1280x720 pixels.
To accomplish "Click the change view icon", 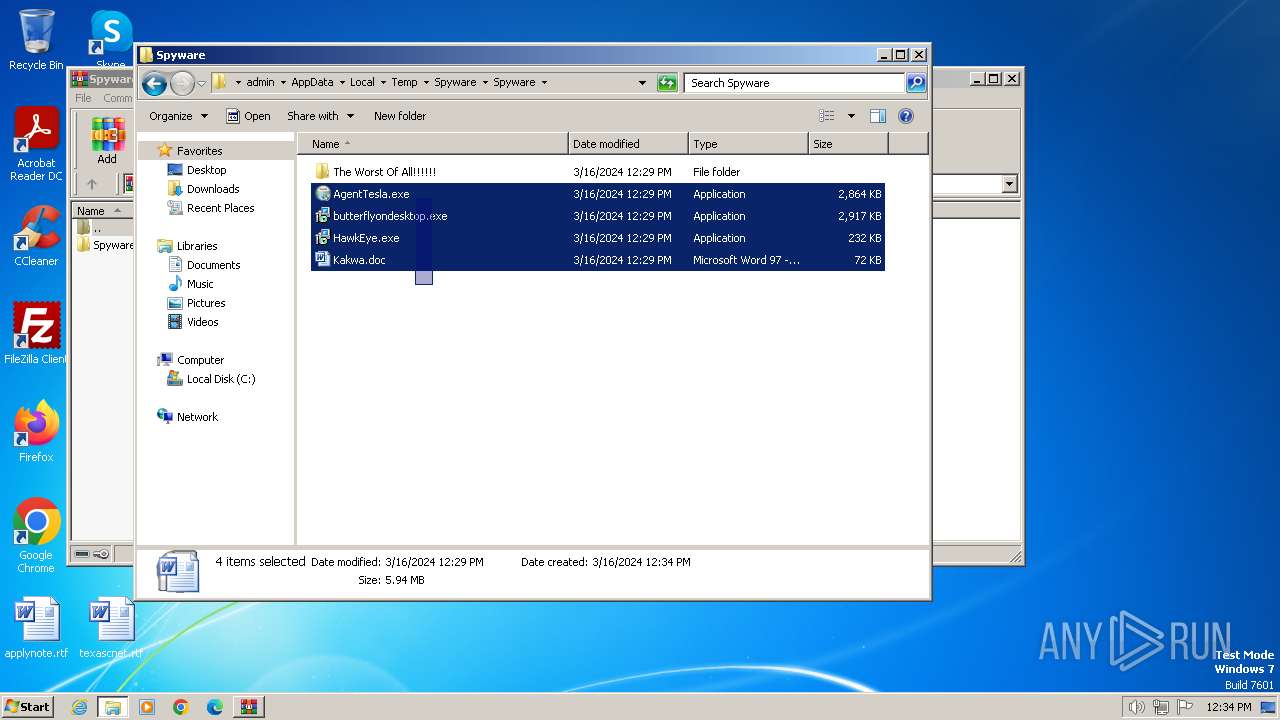I will [827, 116].
